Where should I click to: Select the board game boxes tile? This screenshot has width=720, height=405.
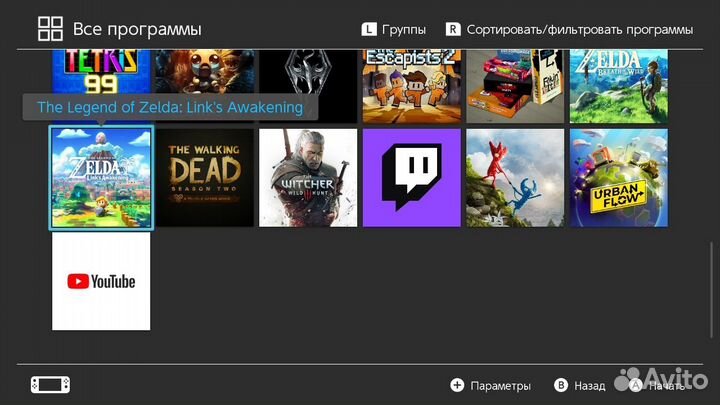[515, 86]
